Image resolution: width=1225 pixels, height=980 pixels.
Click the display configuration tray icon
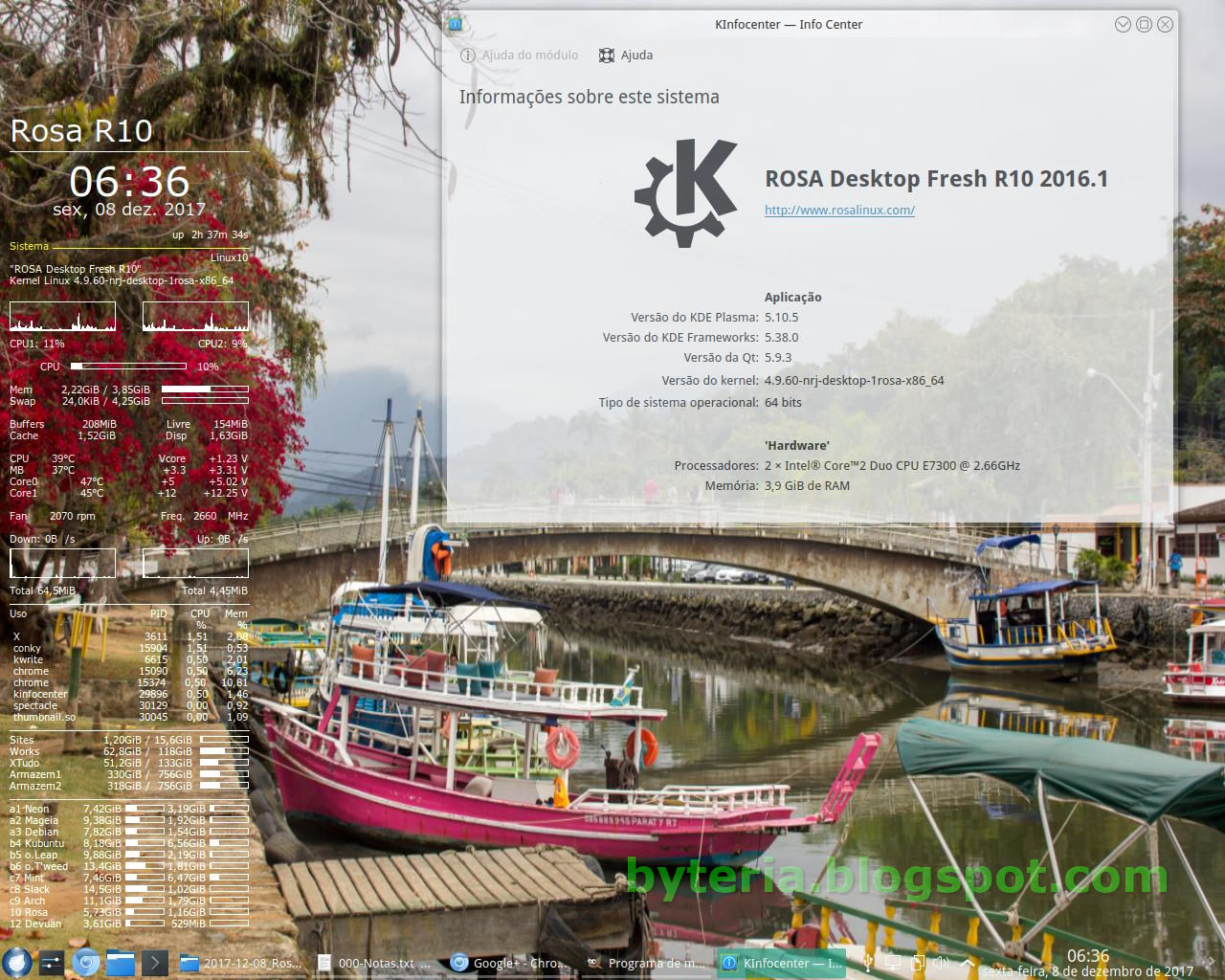892,963
